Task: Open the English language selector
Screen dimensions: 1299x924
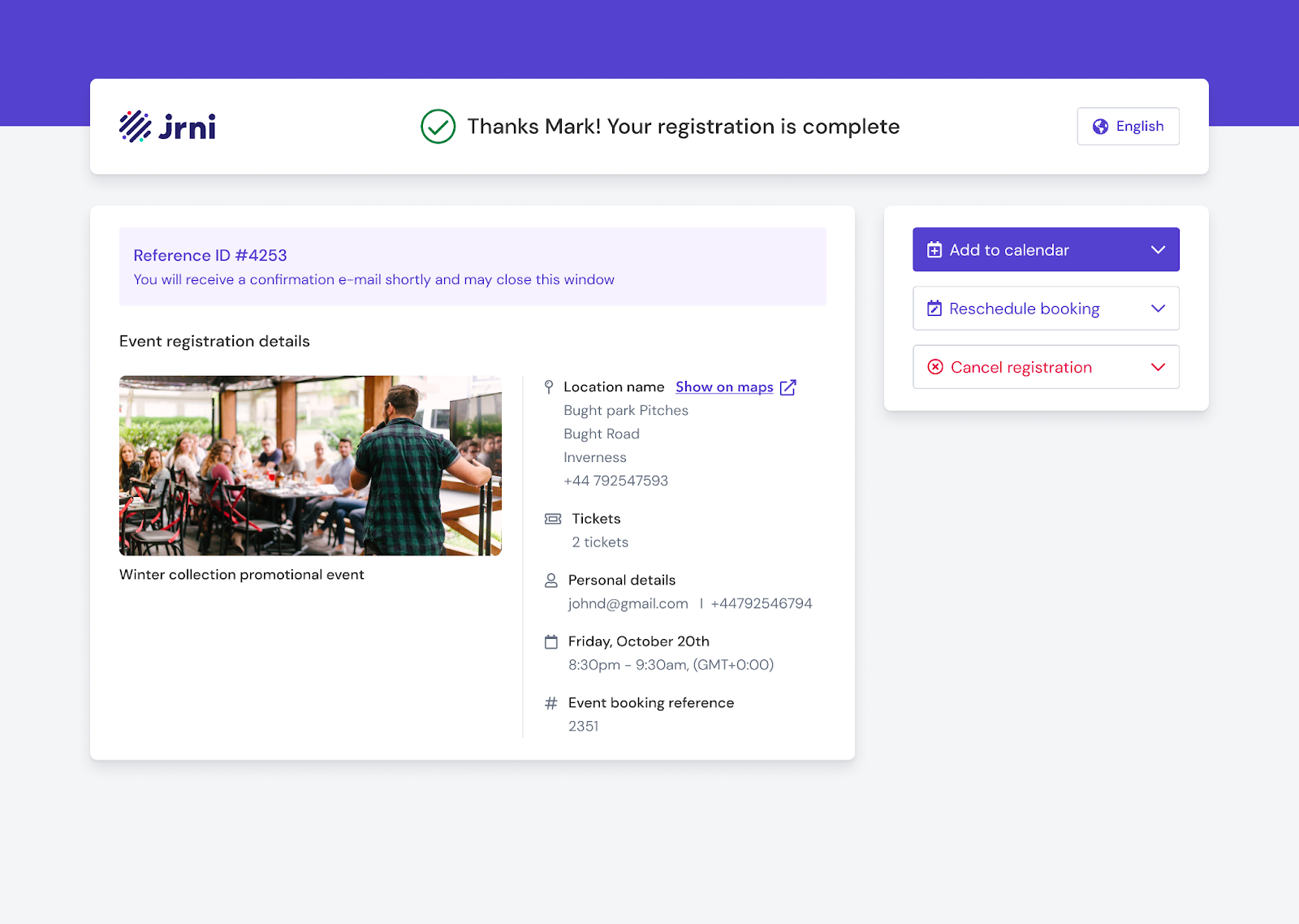Action: pos(1128,127)
